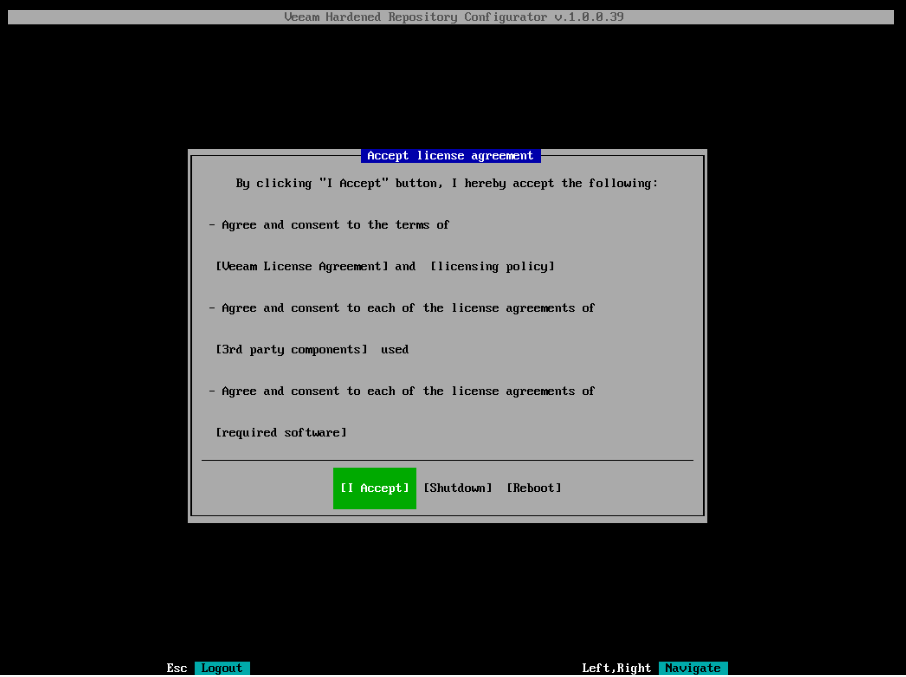906x677 pixels.
Task: Open the licensing policy link
Action: 492,266
